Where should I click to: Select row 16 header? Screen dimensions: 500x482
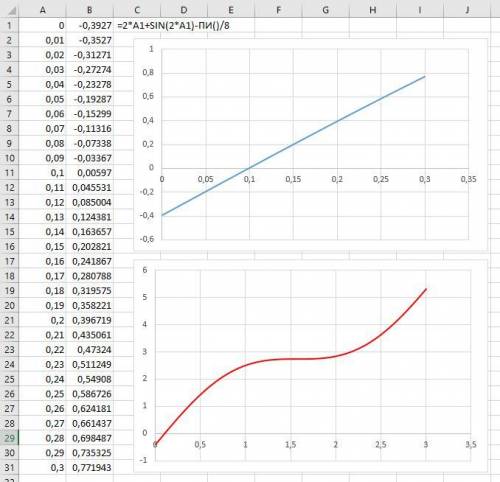pyautogui.click(x=9, y=246)
